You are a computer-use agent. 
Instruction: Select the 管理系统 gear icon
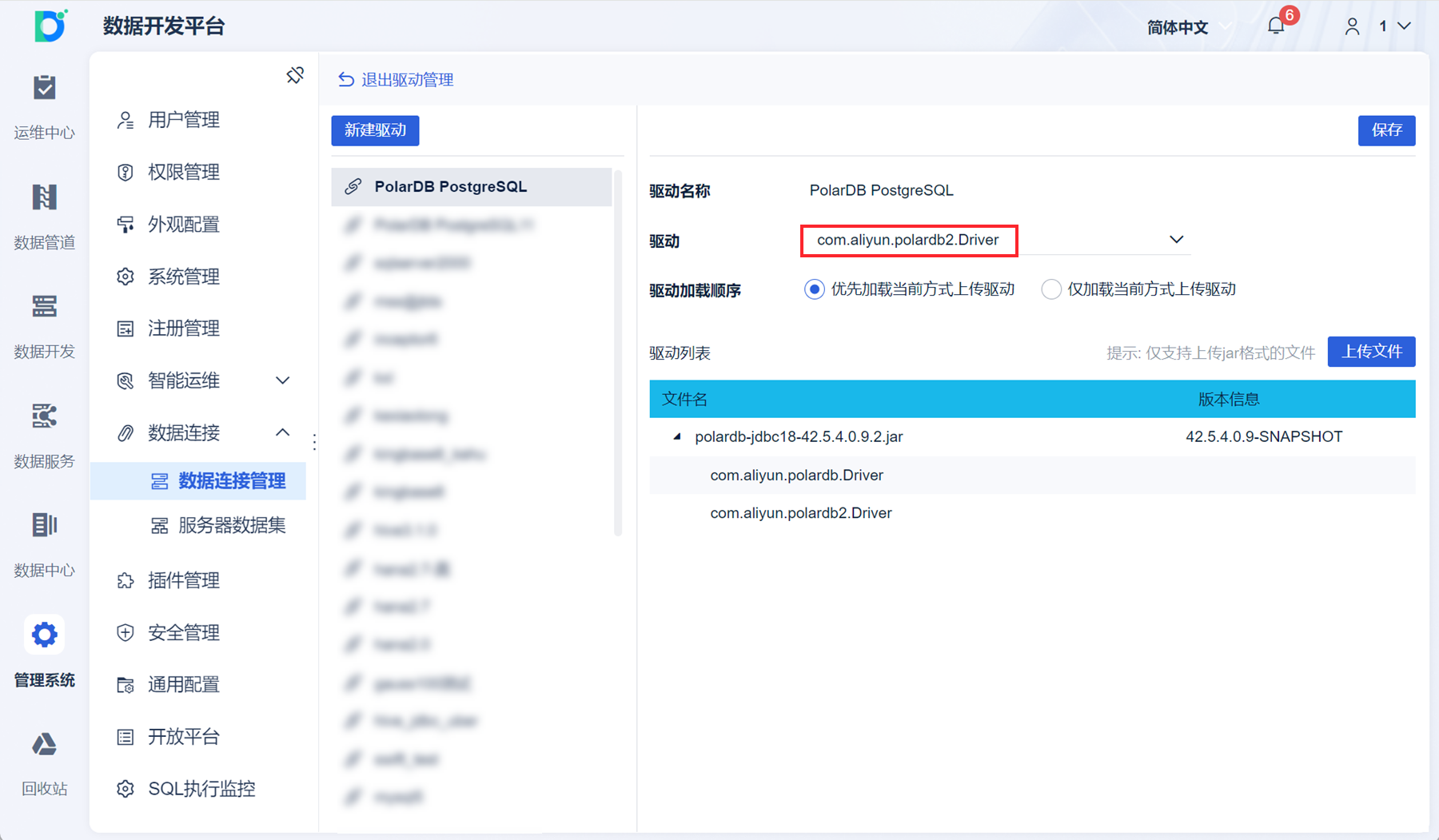[x=44, y=635]
